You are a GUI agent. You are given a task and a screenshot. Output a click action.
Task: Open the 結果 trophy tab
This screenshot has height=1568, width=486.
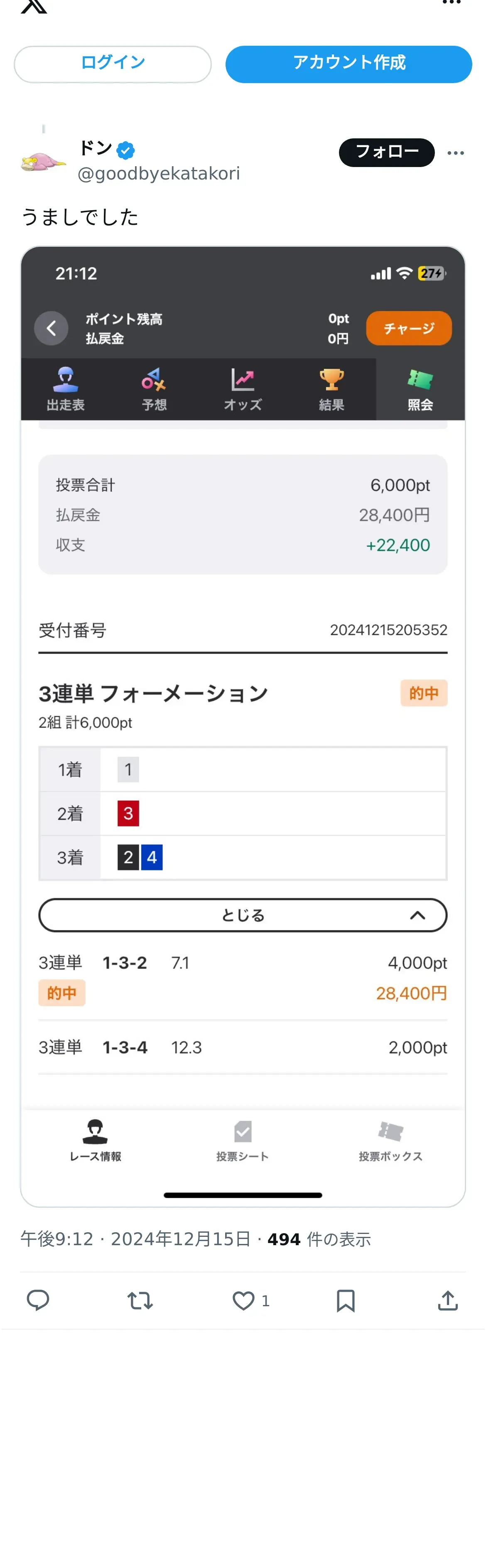tap(331, 389)
